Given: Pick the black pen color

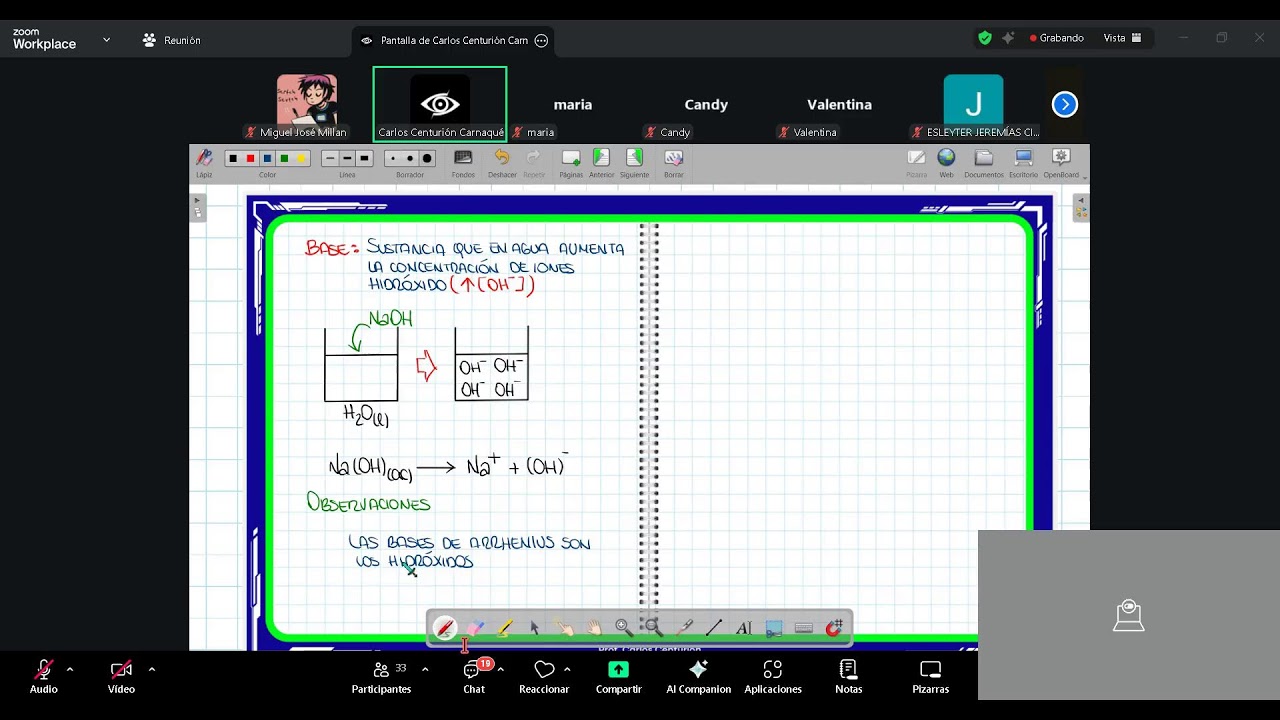Looking at the screenshot, I should point(233,158).
